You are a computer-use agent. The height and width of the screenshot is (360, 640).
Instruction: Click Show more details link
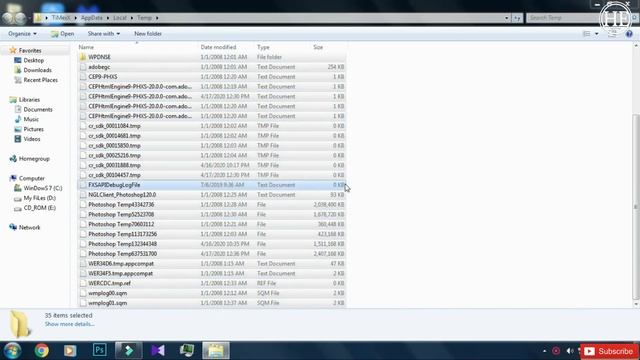click(69, 324)
